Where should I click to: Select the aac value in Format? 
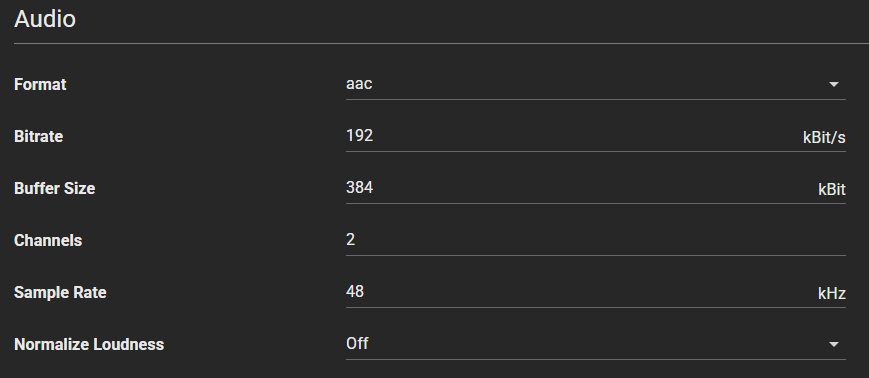359,84
